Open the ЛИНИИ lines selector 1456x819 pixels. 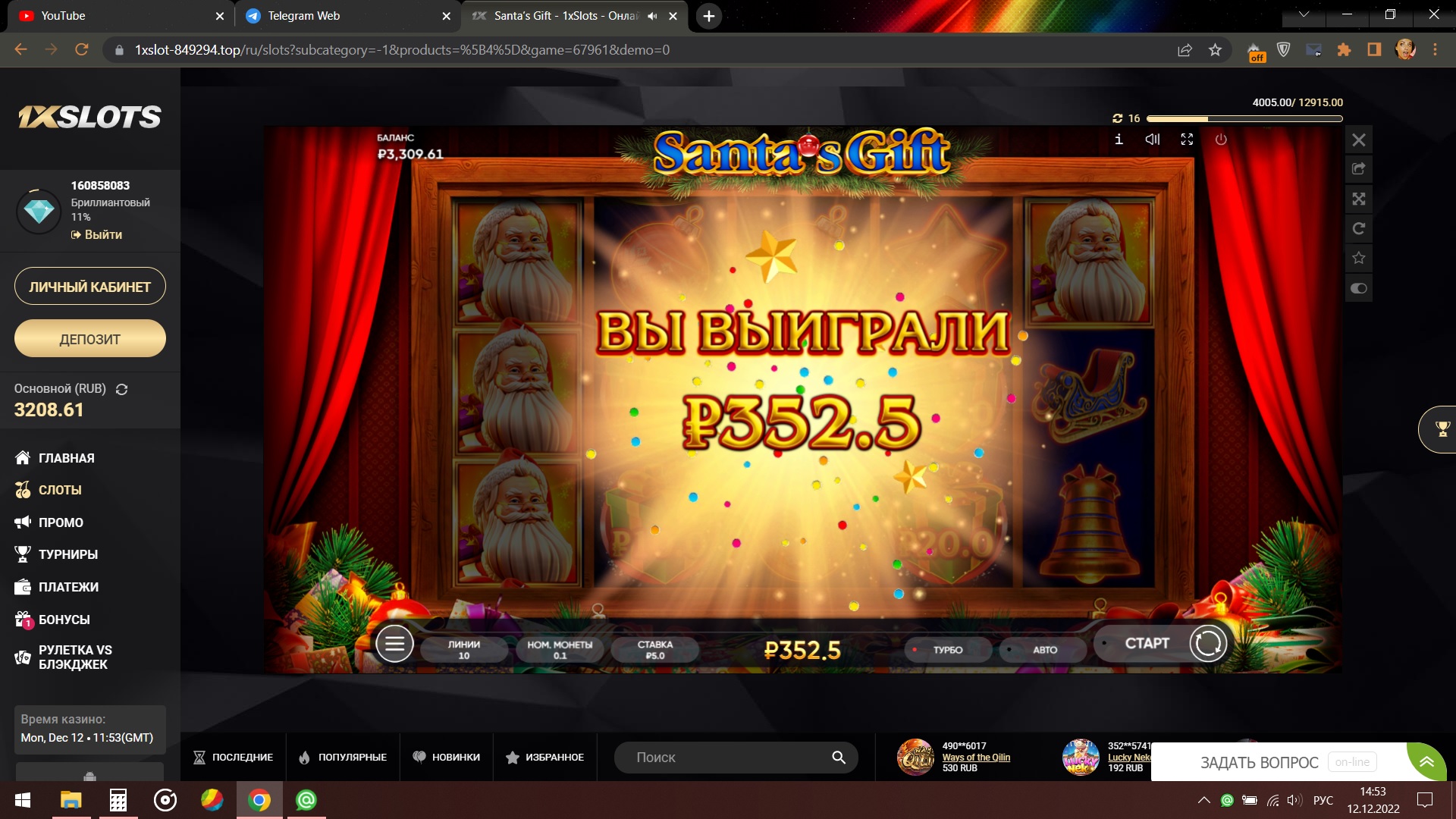pos(463,649)
